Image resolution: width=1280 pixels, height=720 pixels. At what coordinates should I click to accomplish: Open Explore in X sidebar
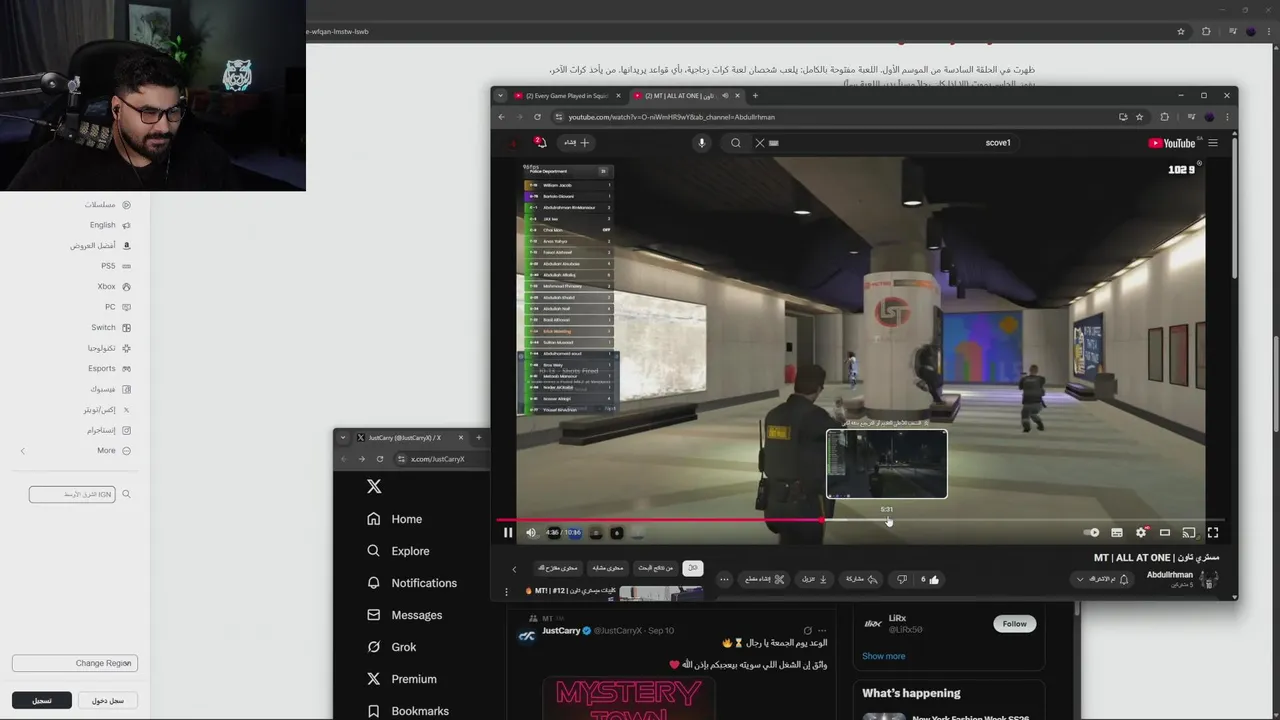[398, 551]
